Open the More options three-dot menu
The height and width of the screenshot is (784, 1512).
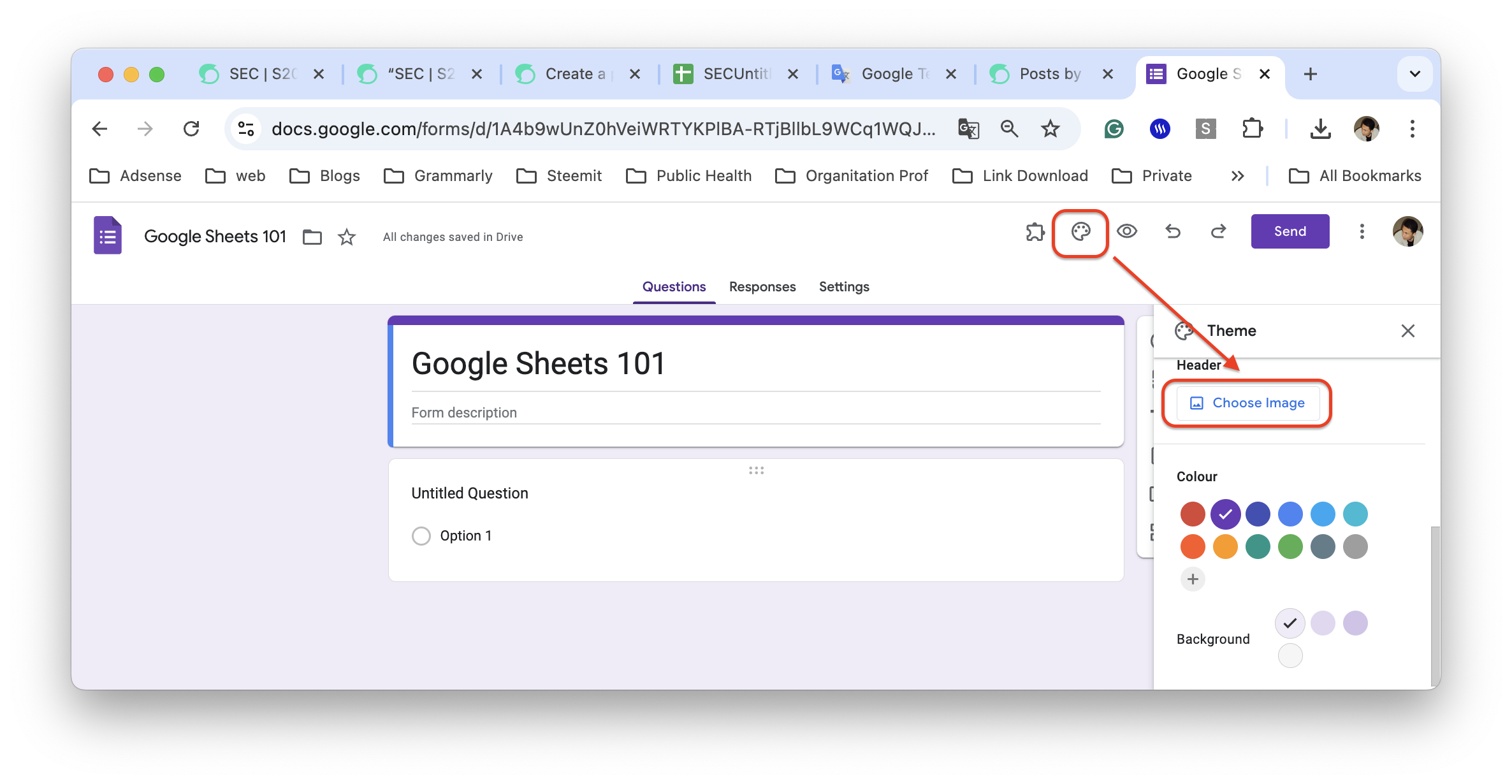(1362, 231)
